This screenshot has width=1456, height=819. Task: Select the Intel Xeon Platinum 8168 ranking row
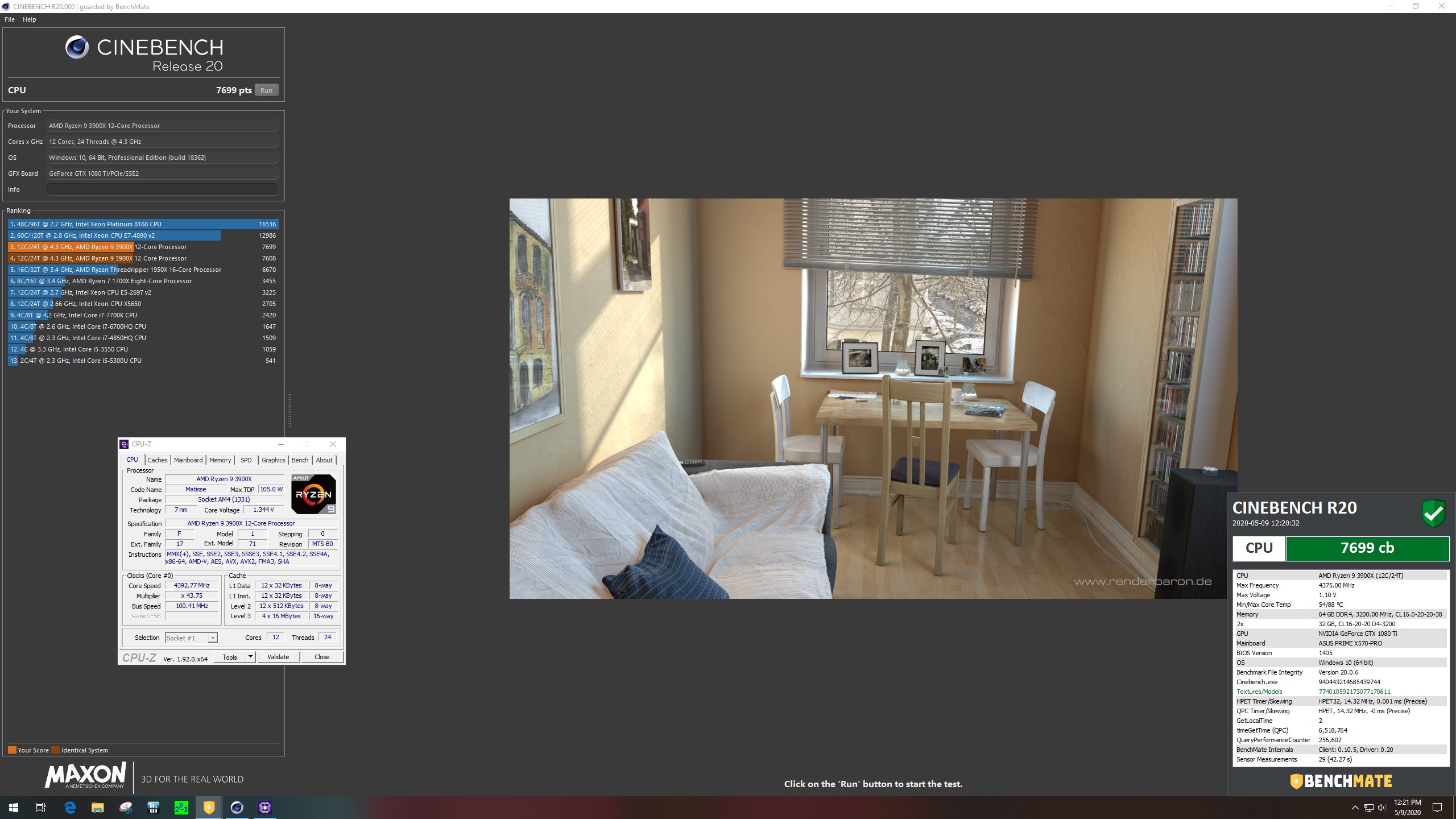143,224
